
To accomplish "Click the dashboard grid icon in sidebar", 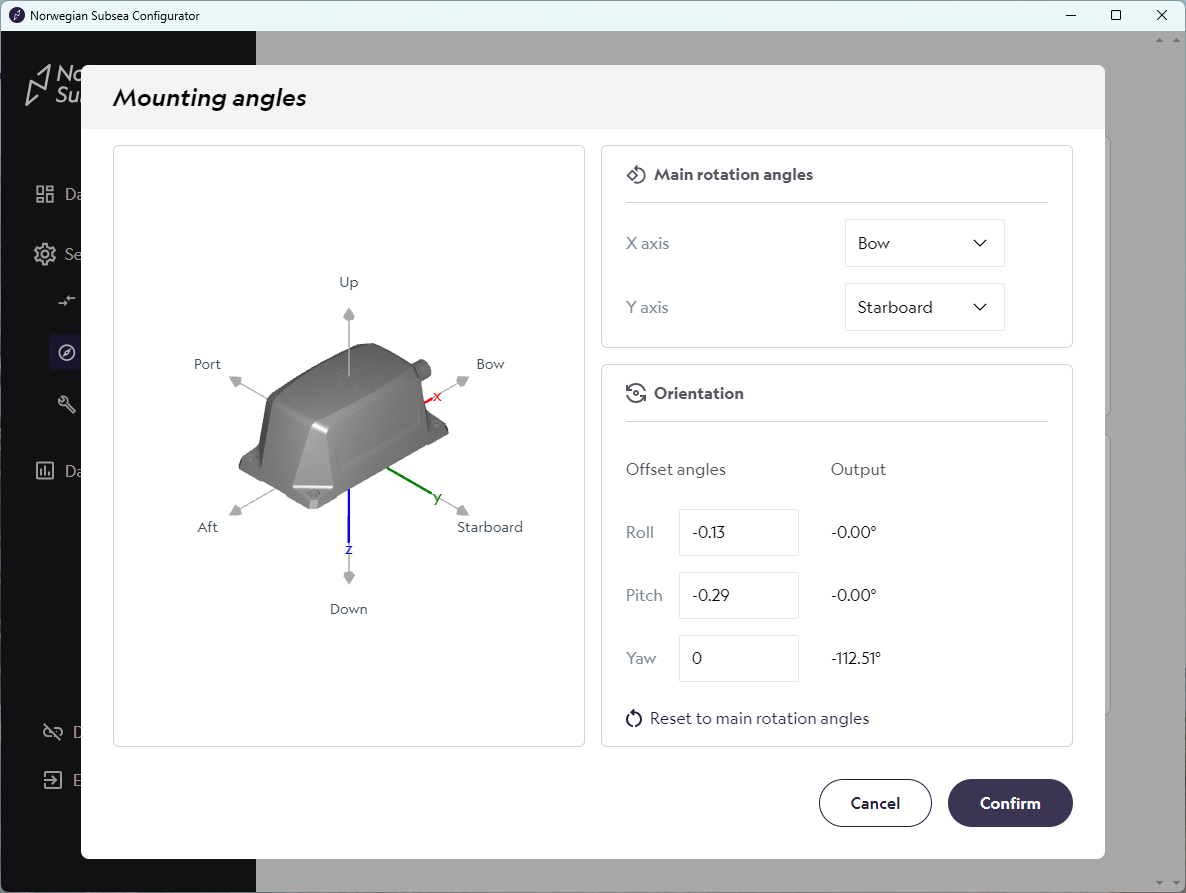I will 45,194.
